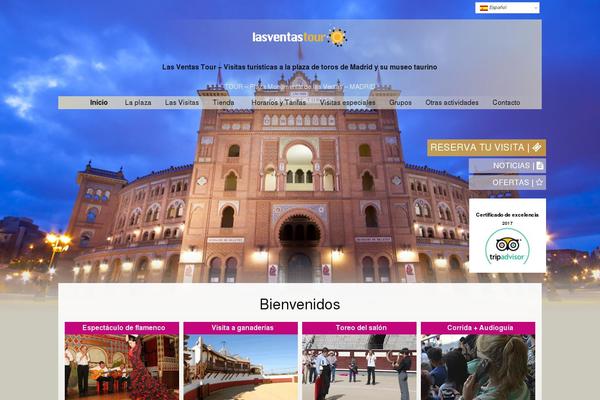Open the OFERTAS button
This screenshot has width=600, height=400.
pyautogui.click(x=507, y=183)
